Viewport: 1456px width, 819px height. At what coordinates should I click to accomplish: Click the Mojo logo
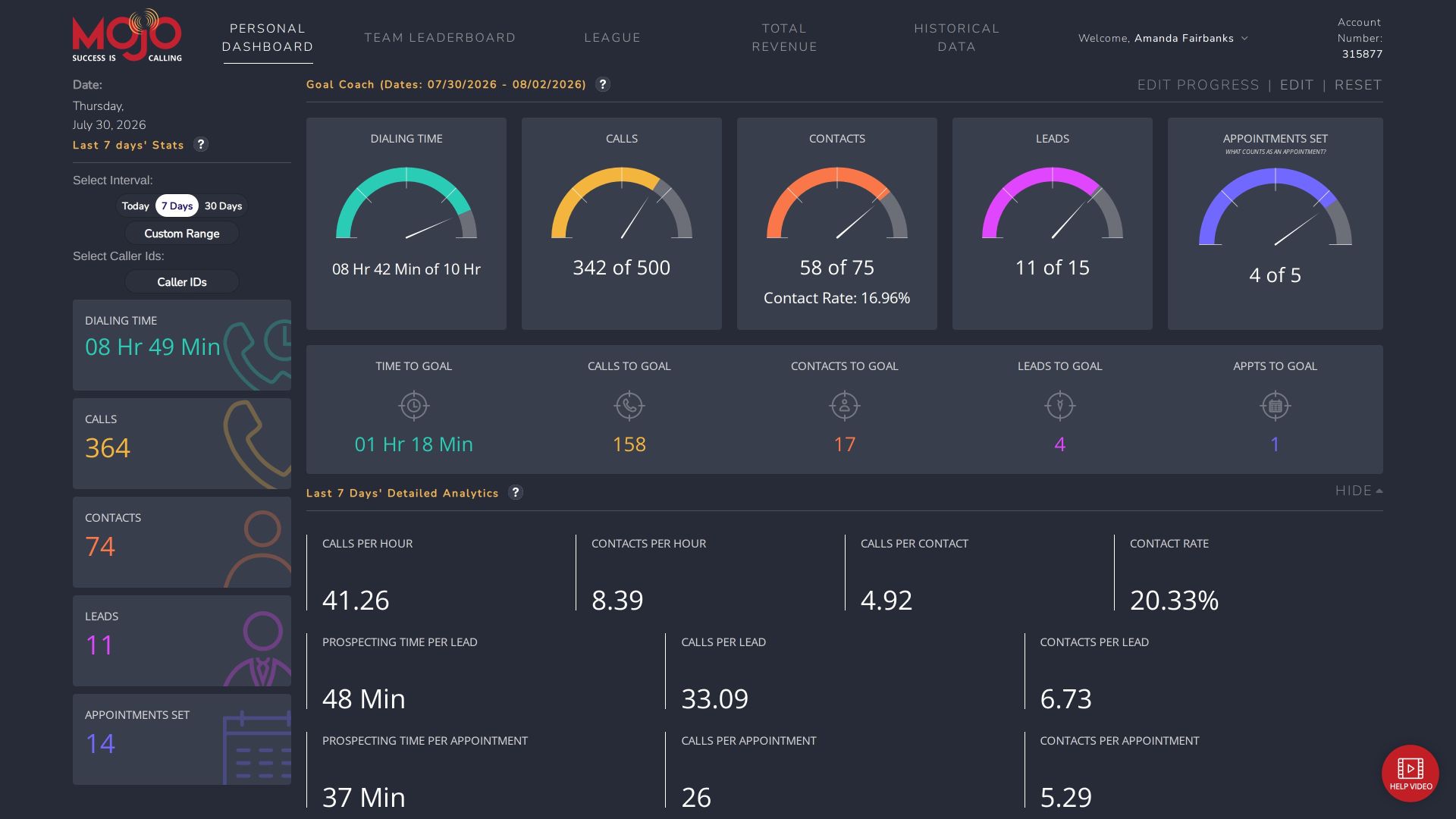(127, 36)
